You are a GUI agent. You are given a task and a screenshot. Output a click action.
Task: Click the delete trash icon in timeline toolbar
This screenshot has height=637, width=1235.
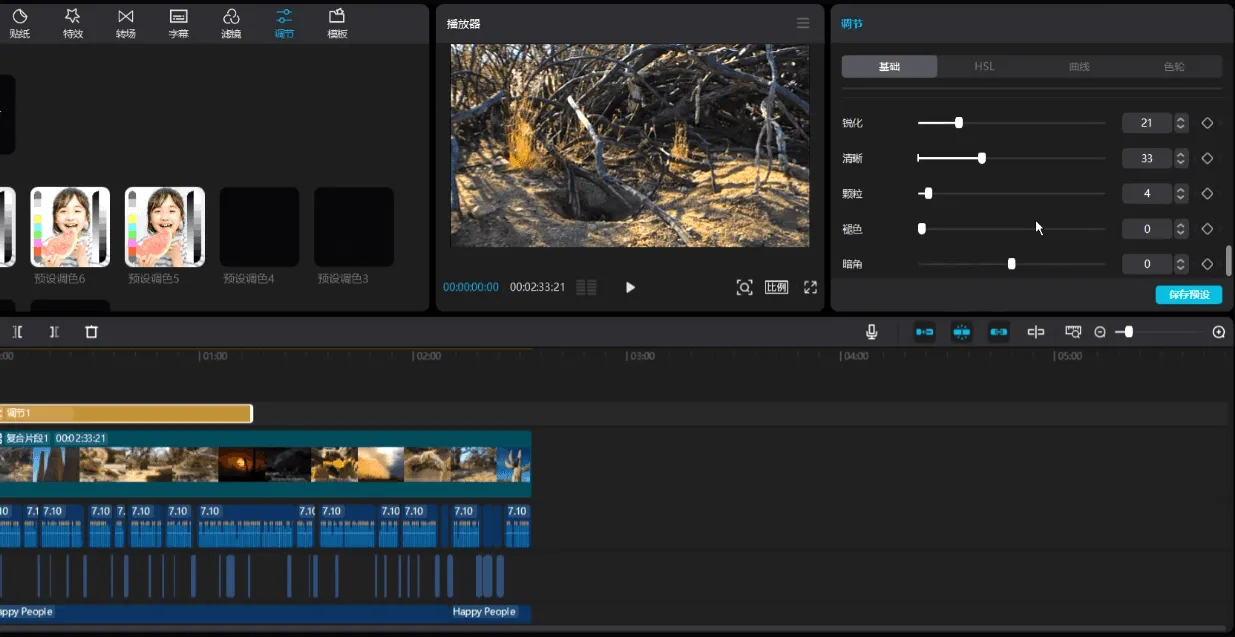point(91,332)
